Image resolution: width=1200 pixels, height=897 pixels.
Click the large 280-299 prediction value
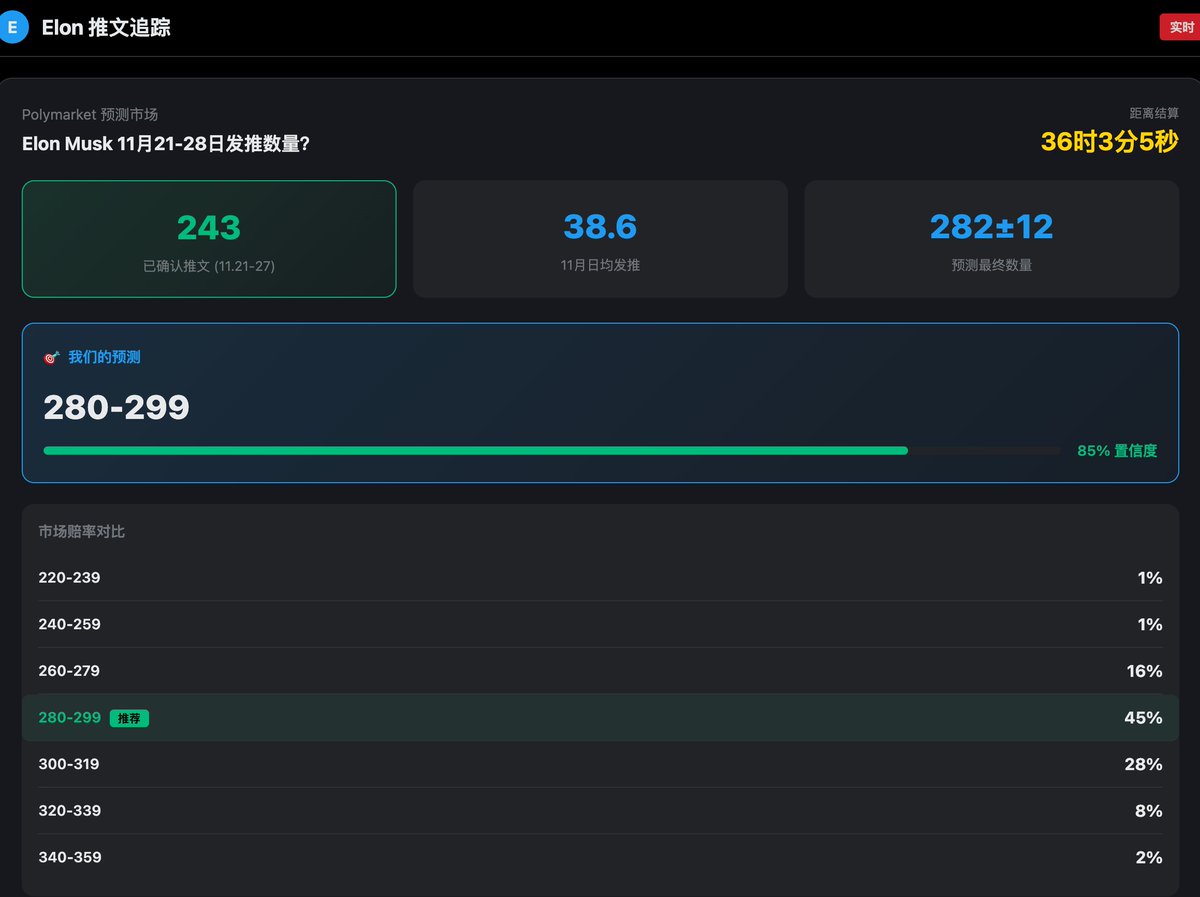coord(116,407)
